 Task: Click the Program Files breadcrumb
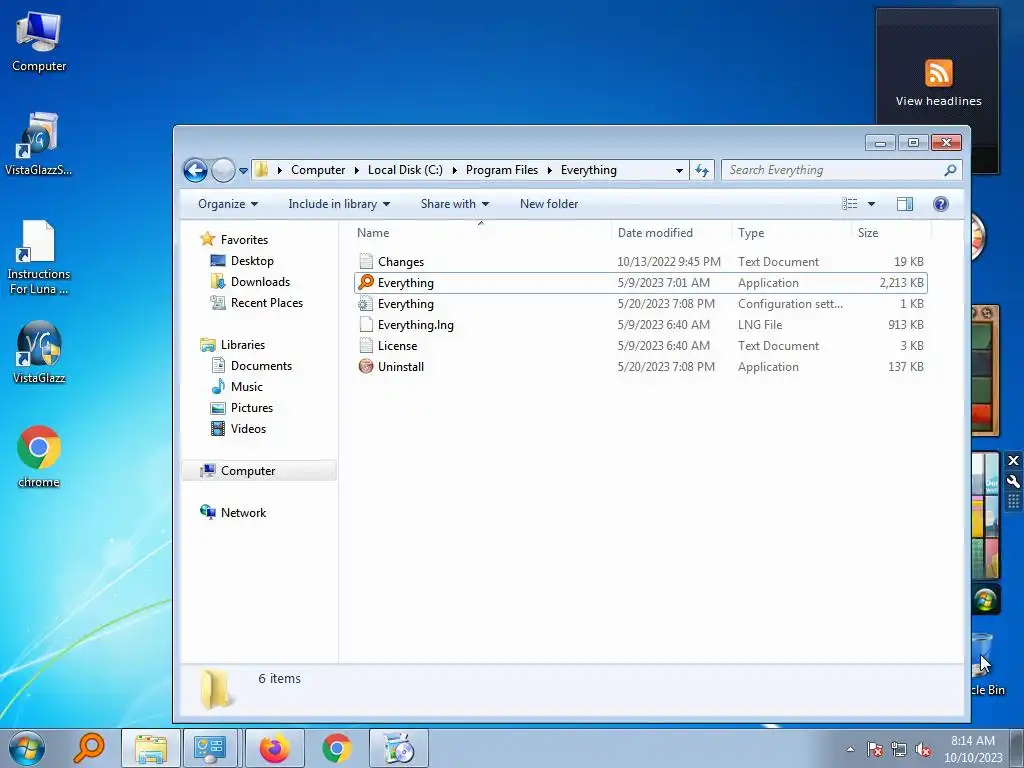tap(502, 170)
